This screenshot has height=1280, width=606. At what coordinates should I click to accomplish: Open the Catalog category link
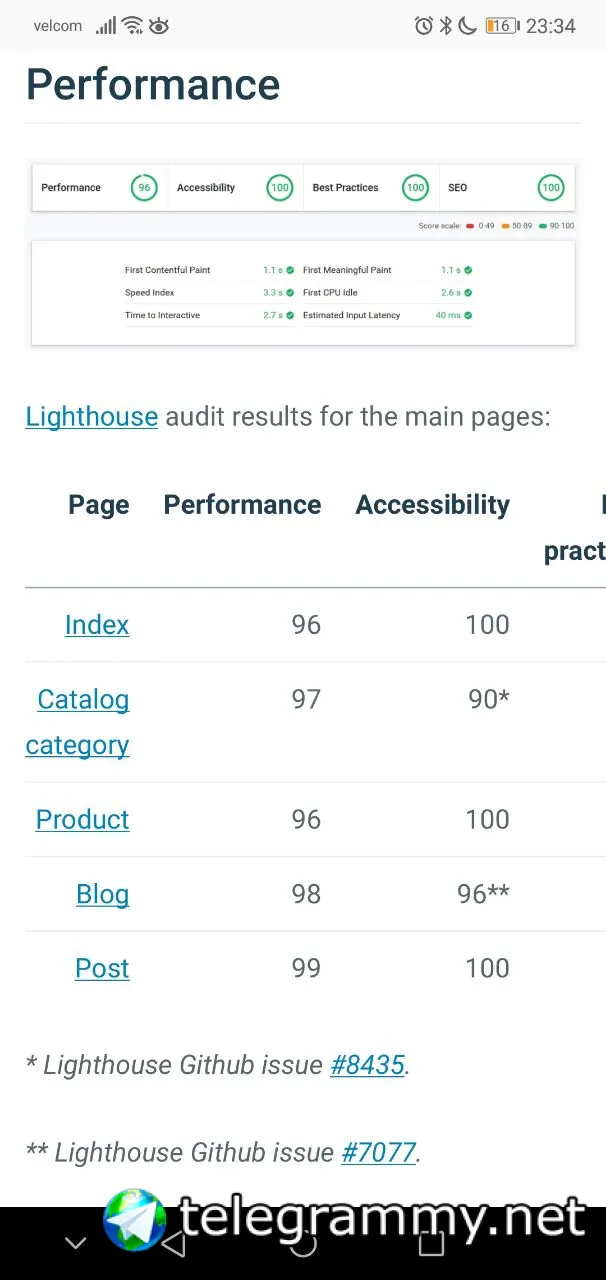click(x=78, y=722)
